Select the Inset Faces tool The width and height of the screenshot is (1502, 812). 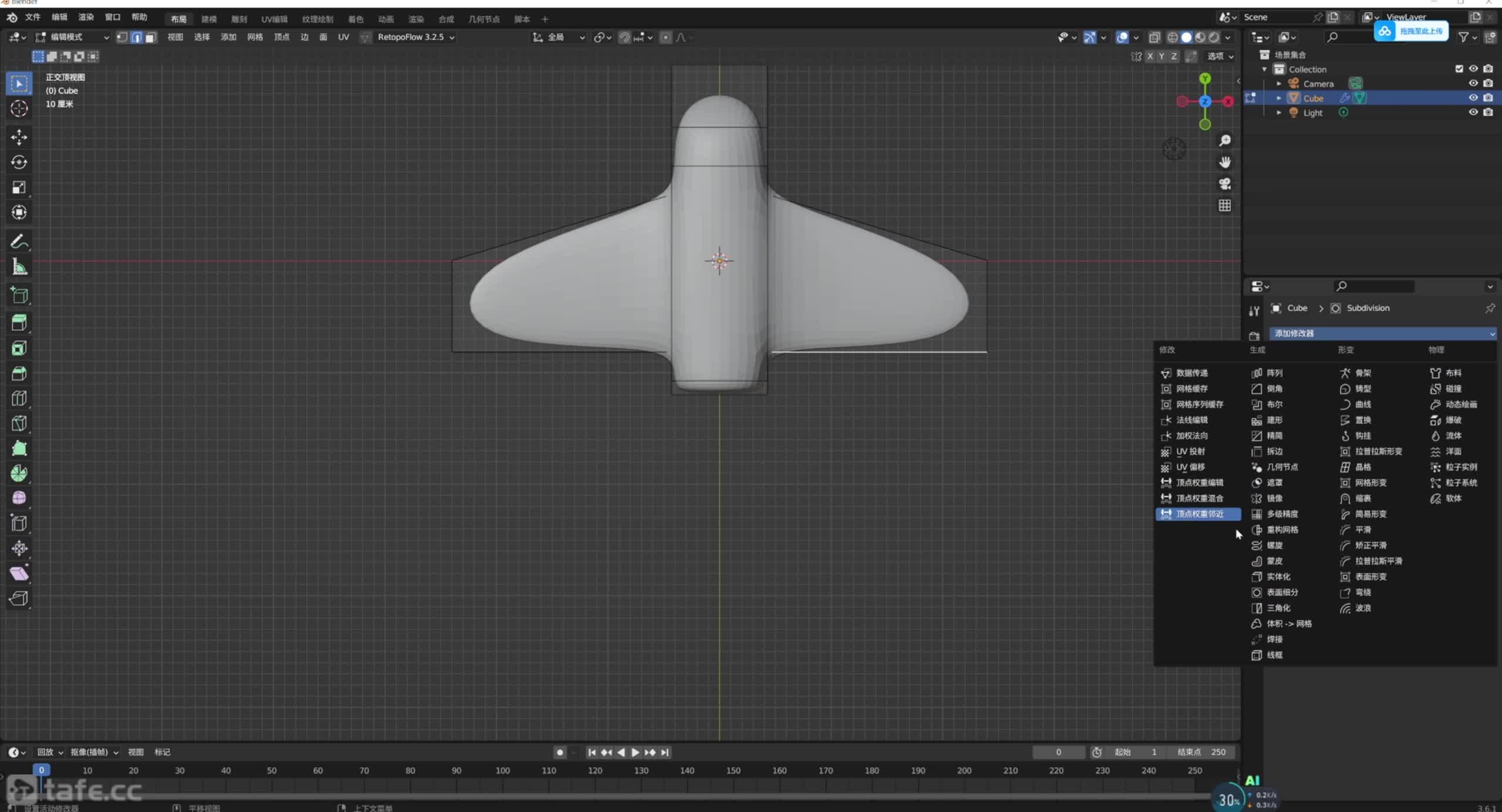tap(19, 349)
